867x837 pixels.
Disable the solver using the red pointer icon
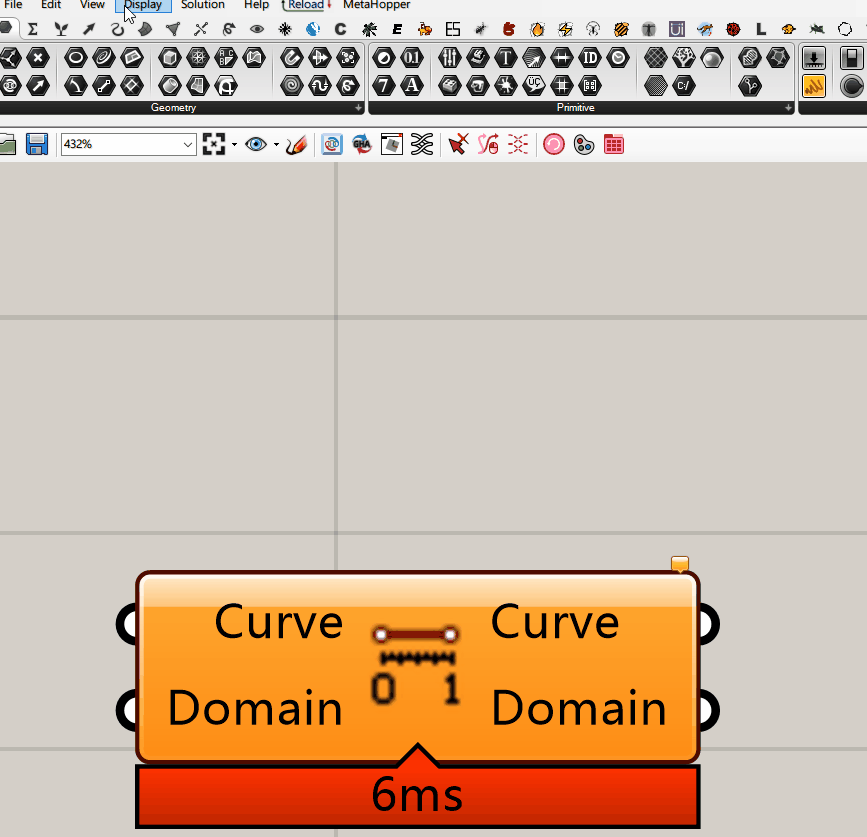tap(456, 144)
